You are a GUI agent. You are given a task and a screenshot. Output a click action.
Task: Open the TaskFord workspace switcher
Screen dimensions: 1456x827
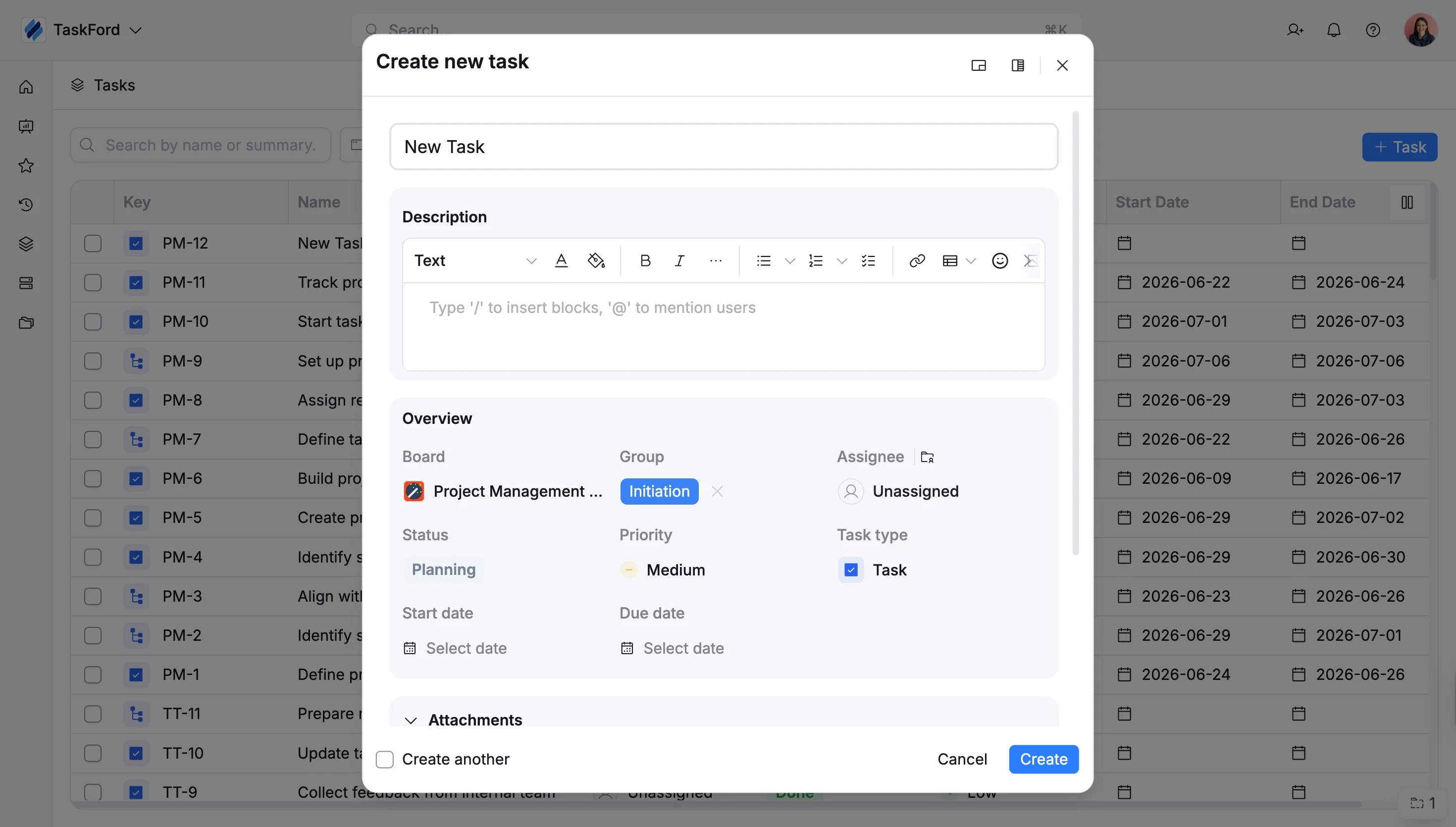[x=82, y=30]
